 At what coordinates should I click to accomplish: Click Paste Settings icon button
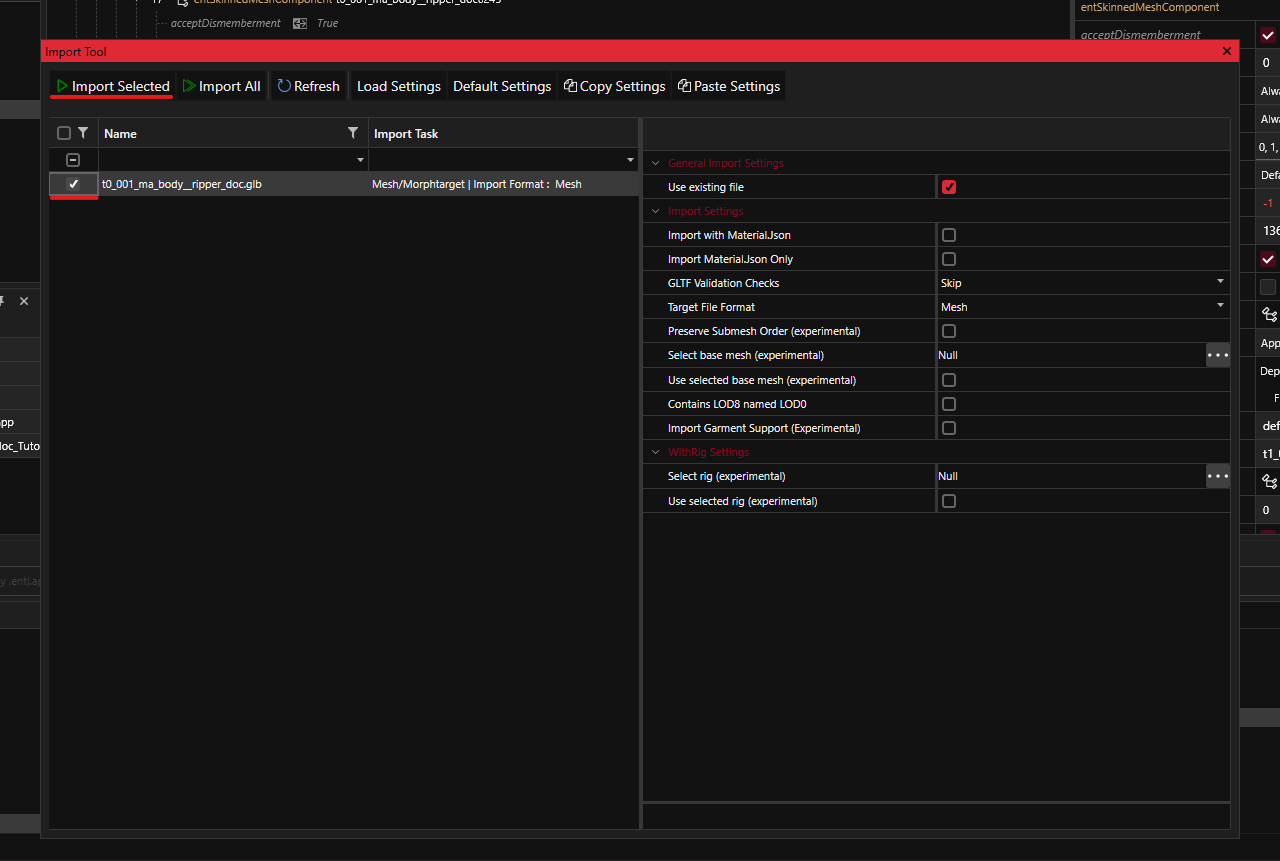coord(728,86)
